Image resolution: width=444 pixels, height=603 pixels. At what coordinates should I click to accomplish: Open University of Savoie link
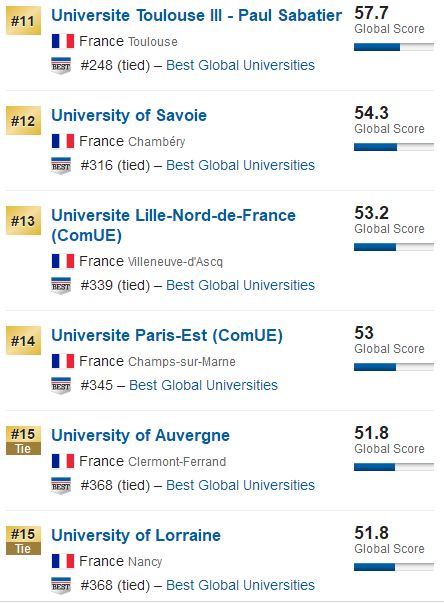[x=129, y=115]
